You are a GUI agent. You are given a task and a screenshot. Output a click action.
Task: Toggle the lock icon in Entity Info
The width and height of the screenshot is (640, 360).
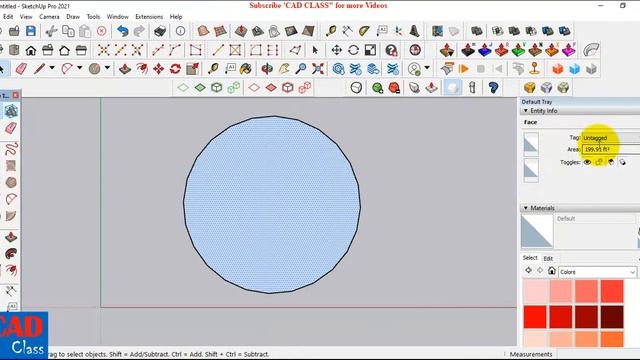tap(599, 162)
